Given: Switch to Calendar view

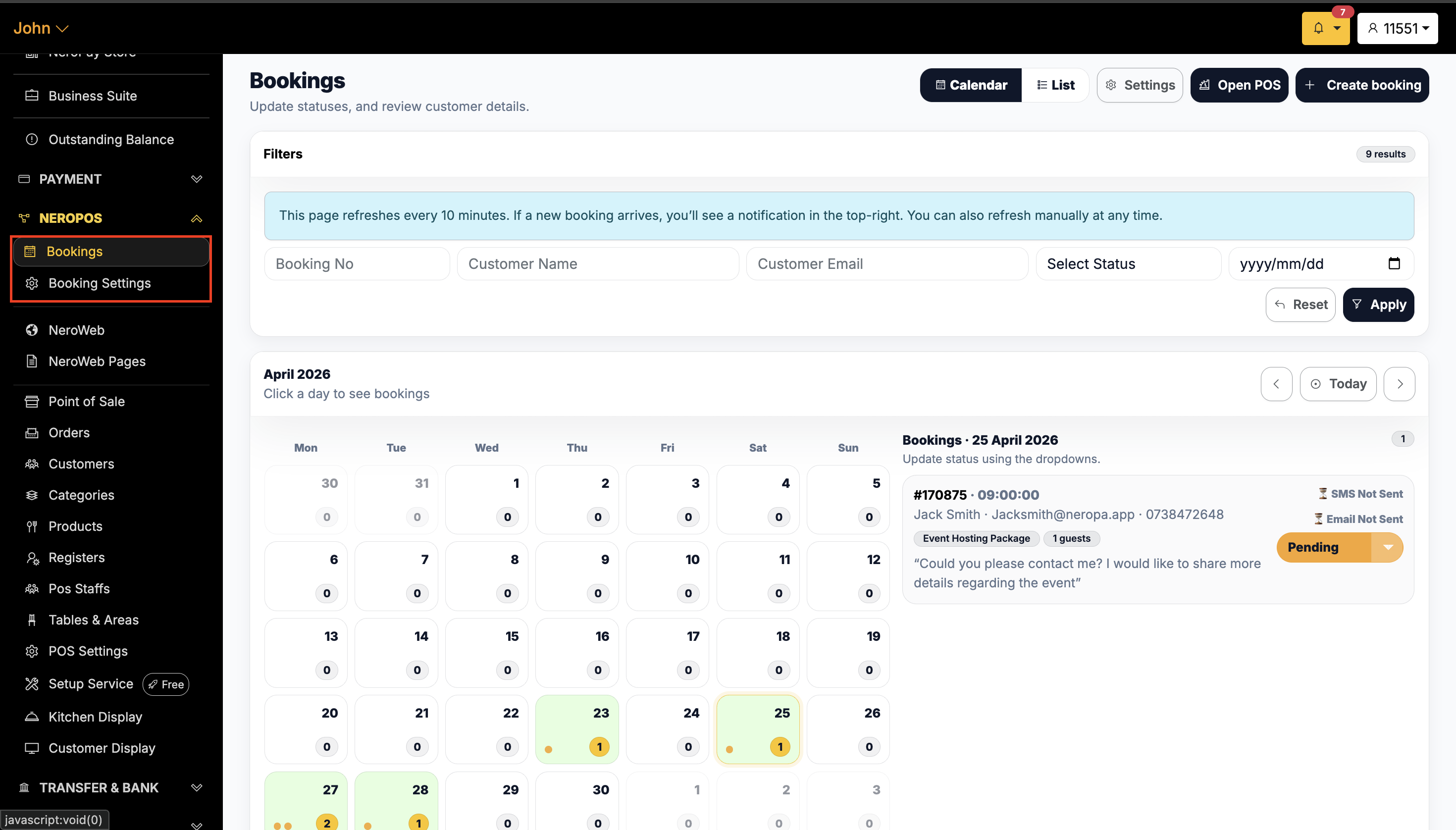Looking at the screenshot, I should [971, 85].
